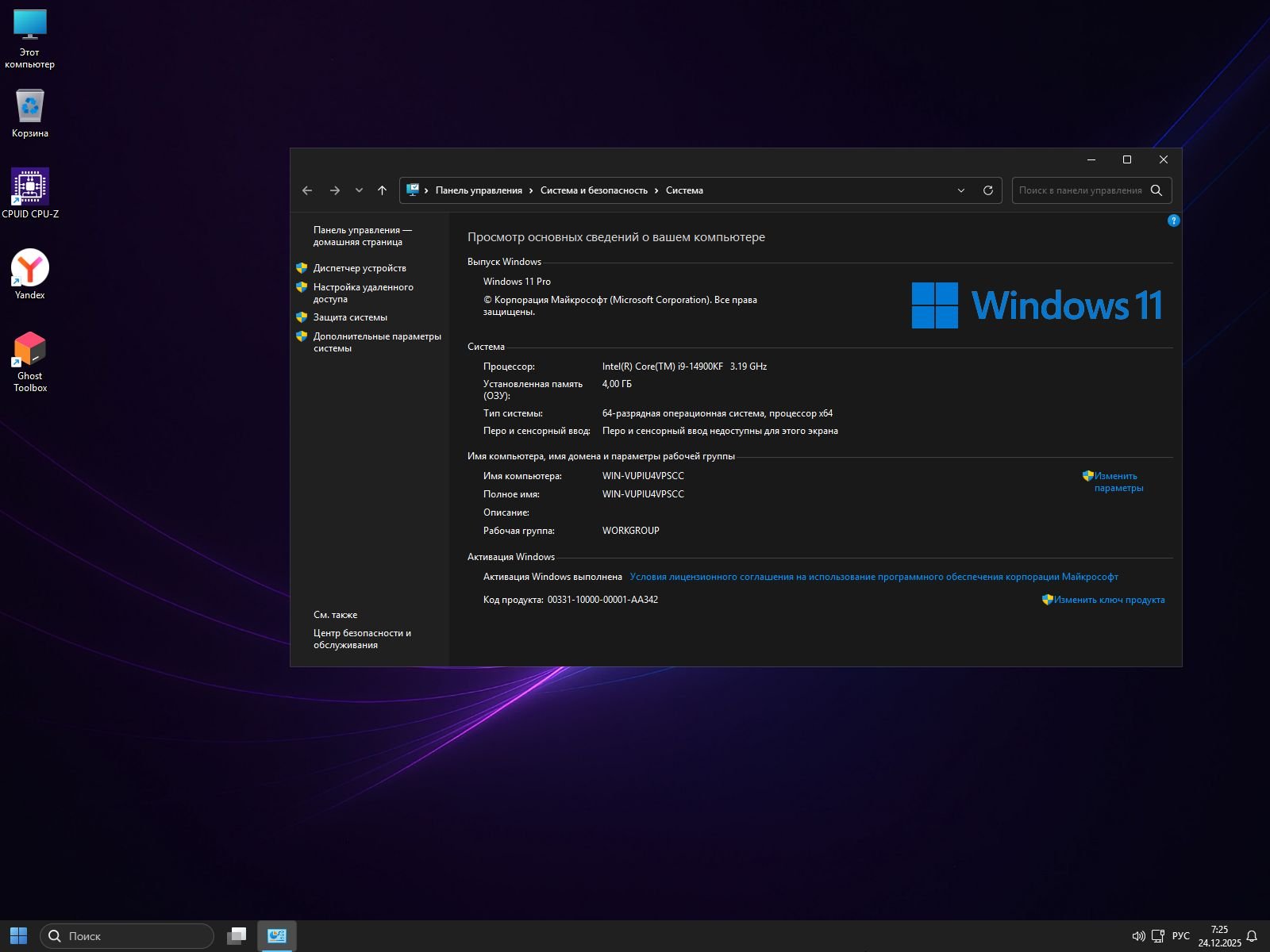Click the Control Panel search field

[x=1079, y=190]
